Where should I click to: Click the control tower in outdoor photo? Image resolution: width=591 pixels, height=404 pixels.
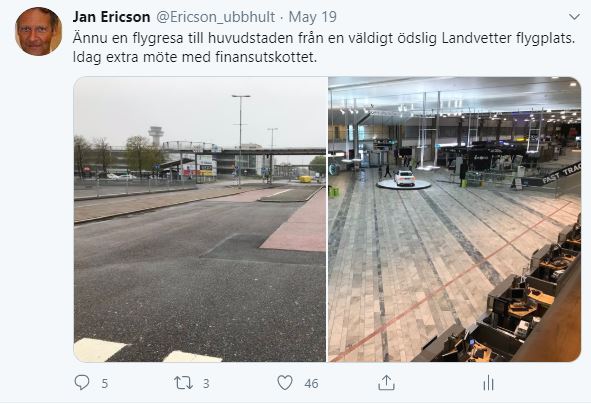pyautogui.click(x=156, y=136)
